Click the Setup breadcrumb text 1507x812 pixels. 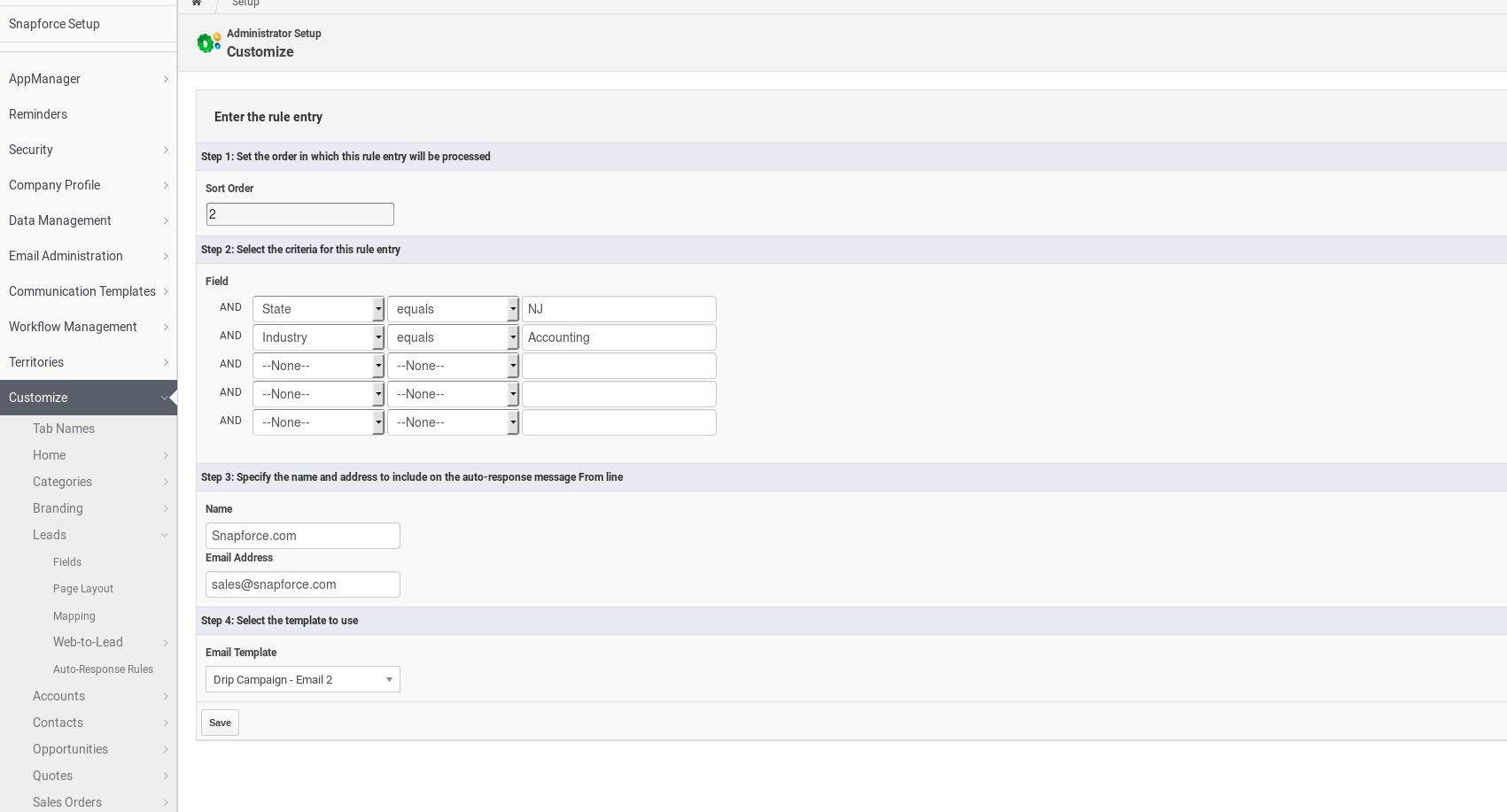[245, 3]
